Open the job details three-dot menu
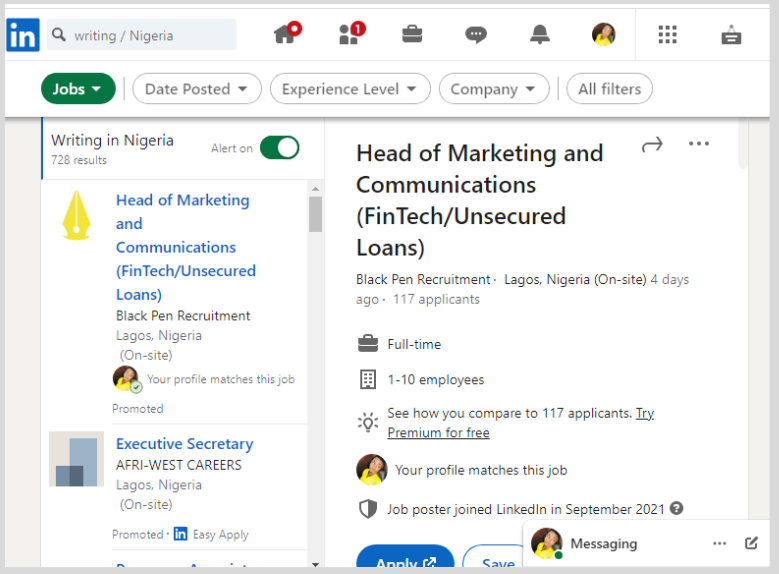779x574 pixels. click(699, 144)
